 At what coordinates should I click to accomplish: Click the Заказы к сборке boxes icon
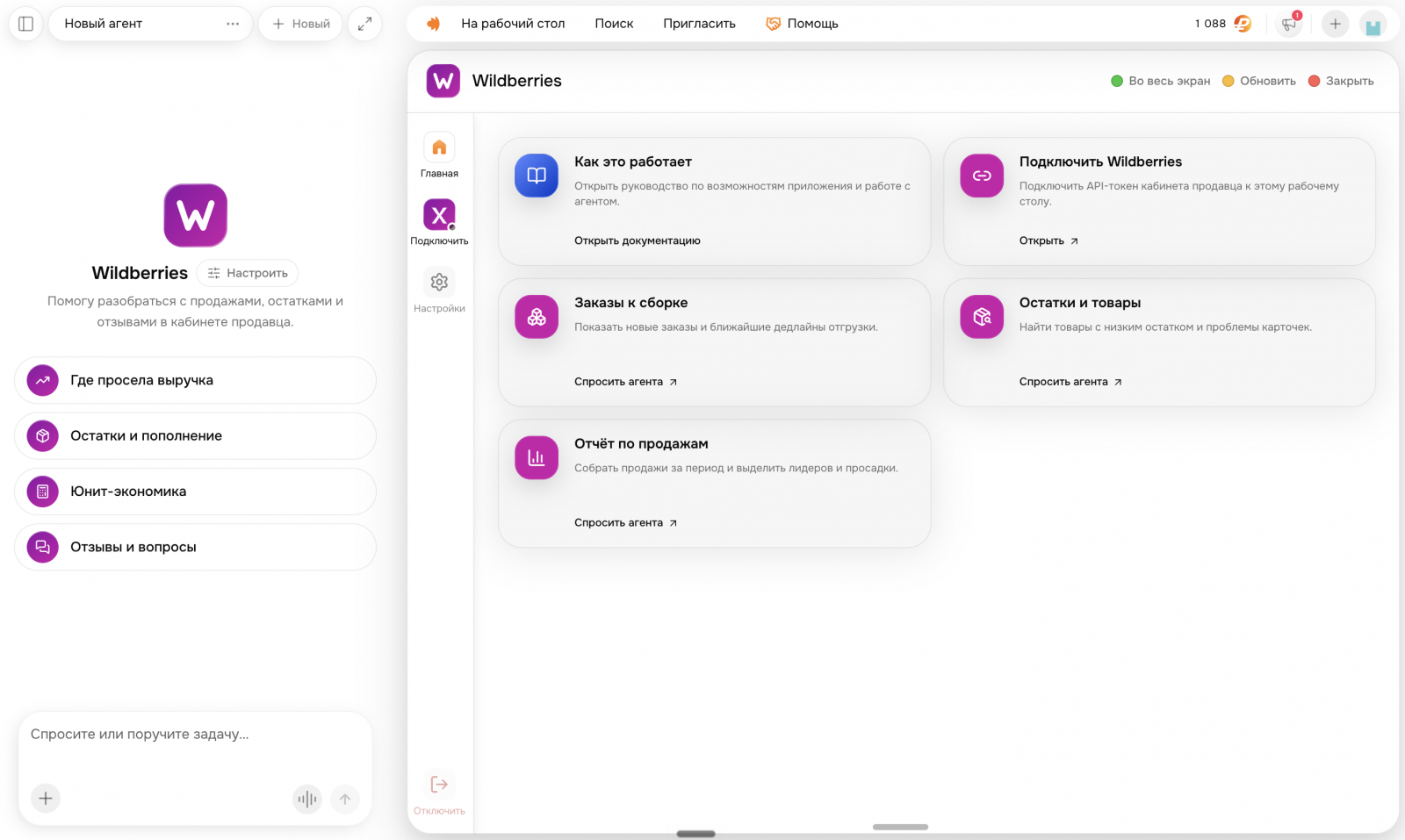tap(537, 317)
